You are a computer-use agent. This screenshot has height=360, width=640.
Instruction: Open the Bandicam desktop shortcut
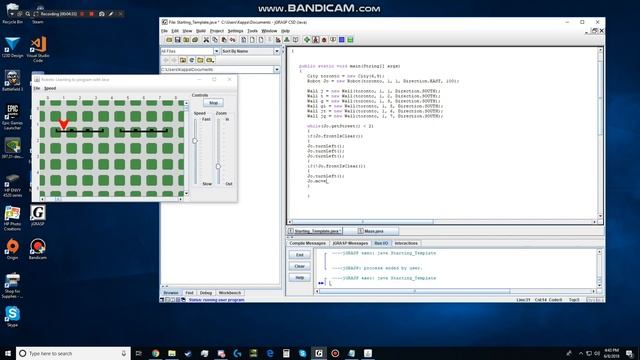[38, 249]
